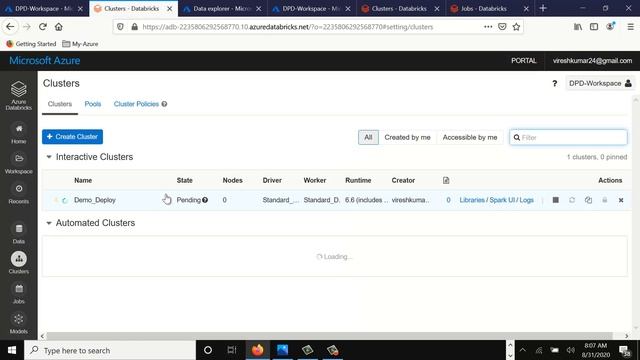This screenshot has height=360, width=640.
Task: Open Demo_Deploy cluster name
Action: 95,200
